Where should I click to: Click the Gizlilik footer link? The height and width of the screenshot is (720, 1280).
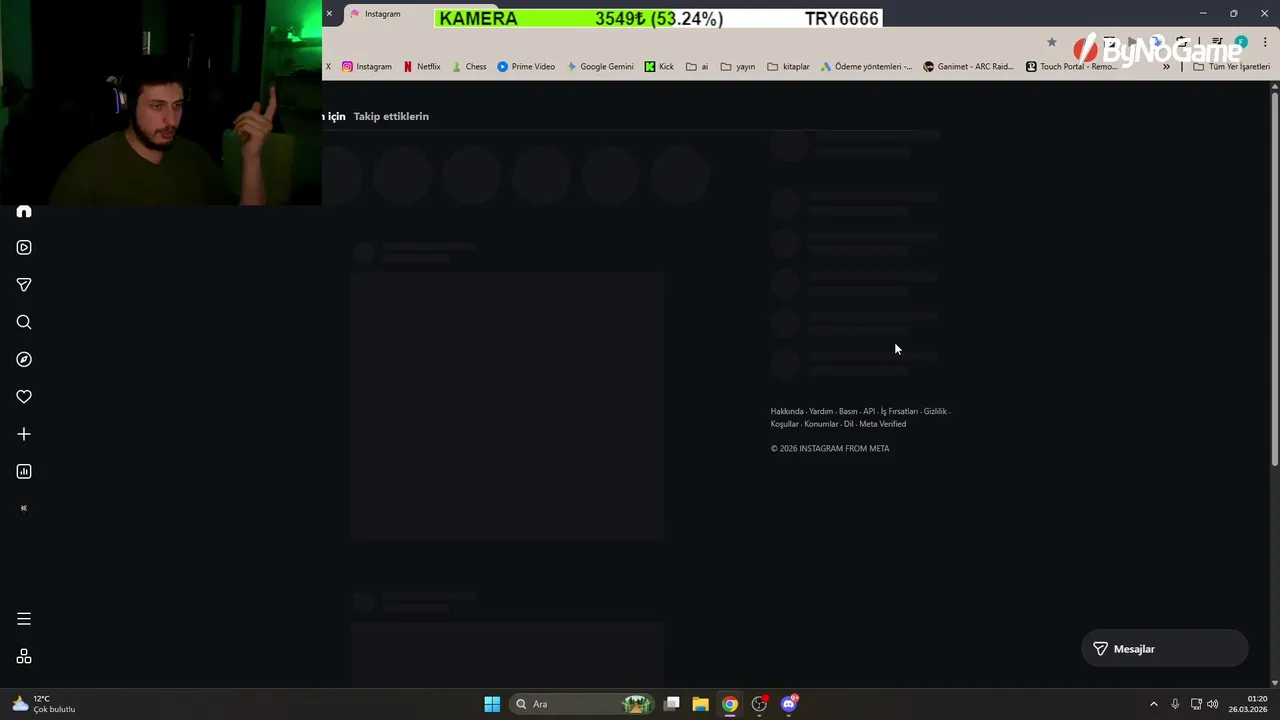pyautogui.click(x=935, y=411)
